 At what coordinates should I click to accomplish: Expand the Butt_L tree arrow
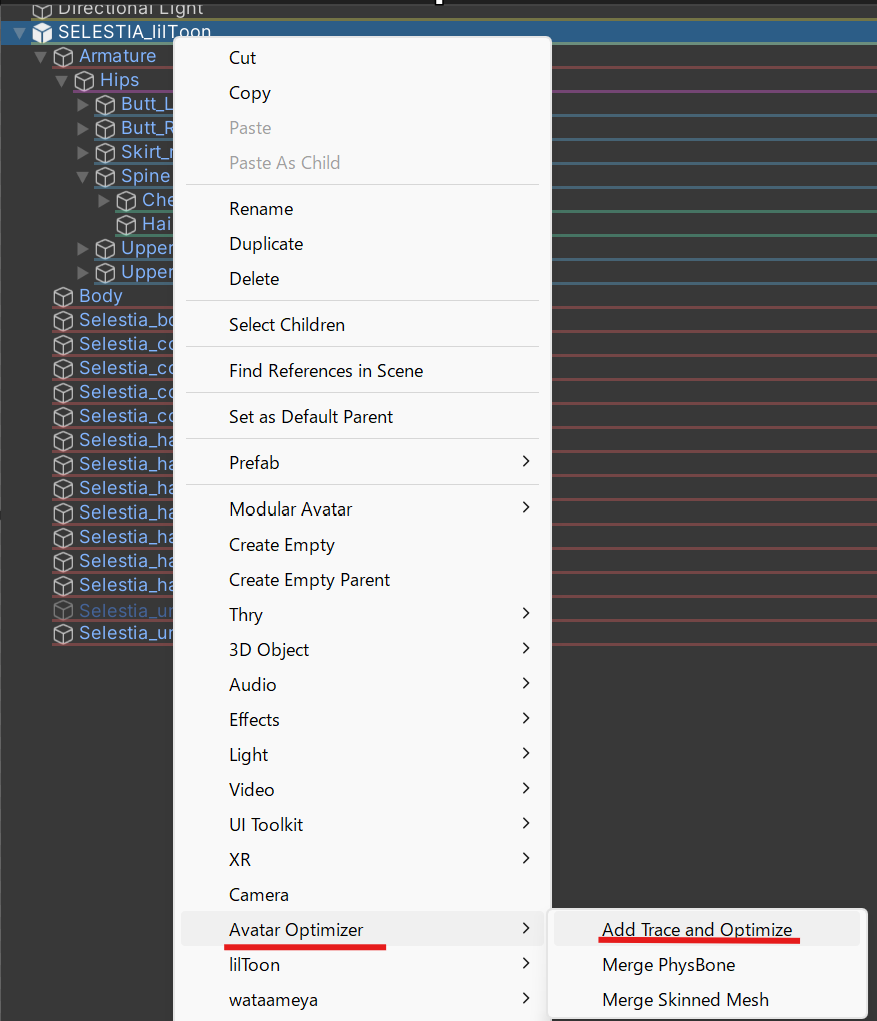[x=83, y=105]
